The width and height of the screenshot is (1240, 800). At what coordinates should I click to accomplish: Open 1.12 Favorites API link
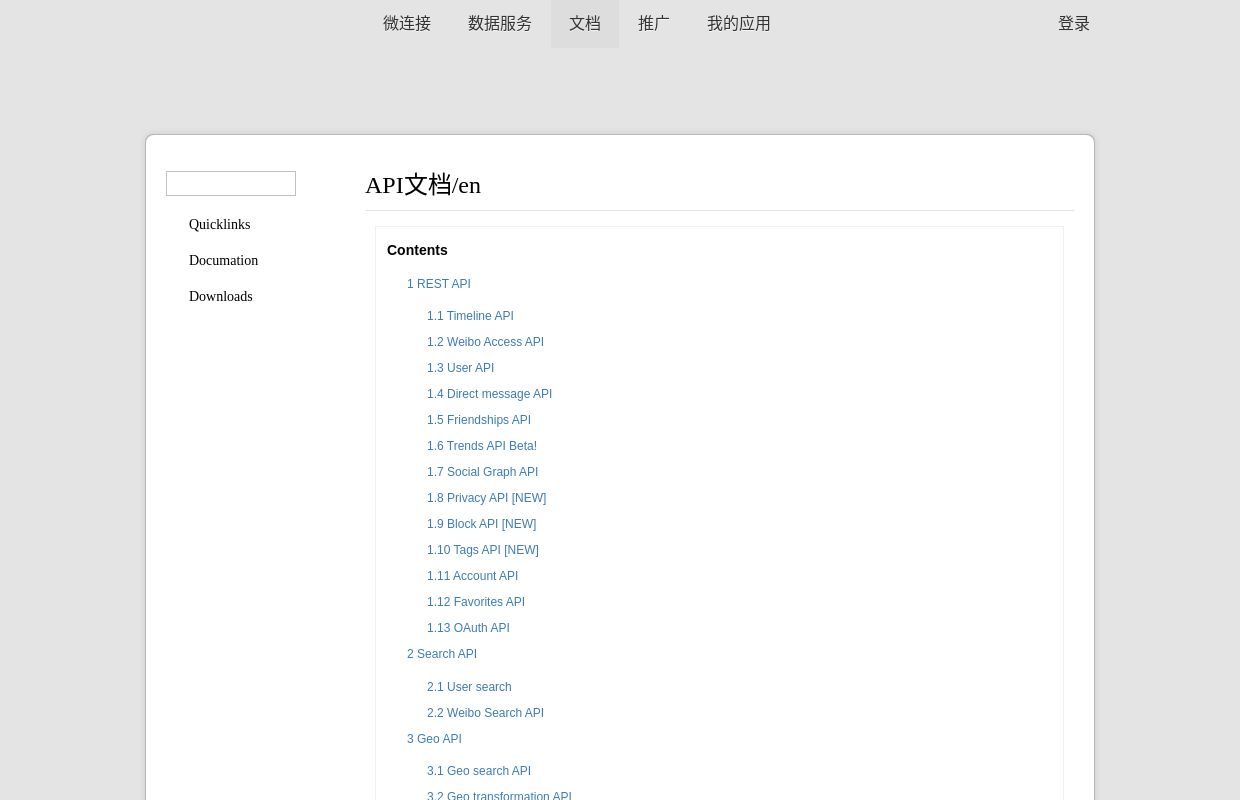[476, 602]
